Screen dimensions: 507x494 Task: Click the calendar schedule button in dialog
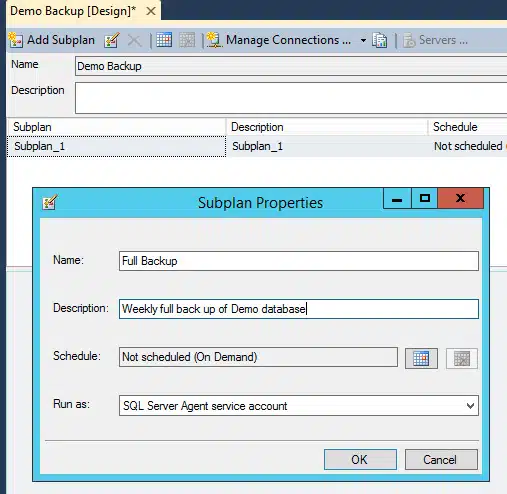coord(421,358)
